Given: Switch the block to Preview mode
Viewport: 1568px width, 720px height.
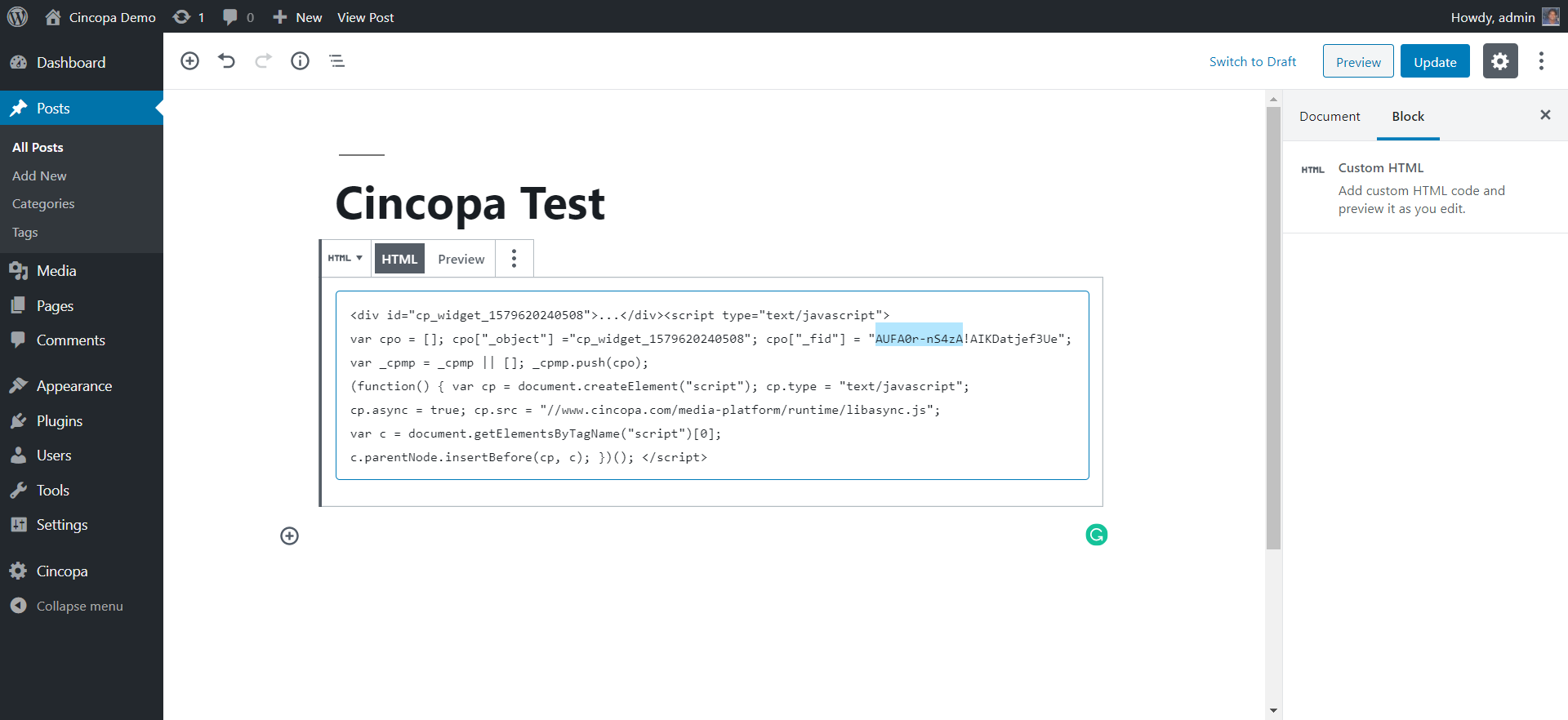Looking at the screenshot, I should pos(461,259).
